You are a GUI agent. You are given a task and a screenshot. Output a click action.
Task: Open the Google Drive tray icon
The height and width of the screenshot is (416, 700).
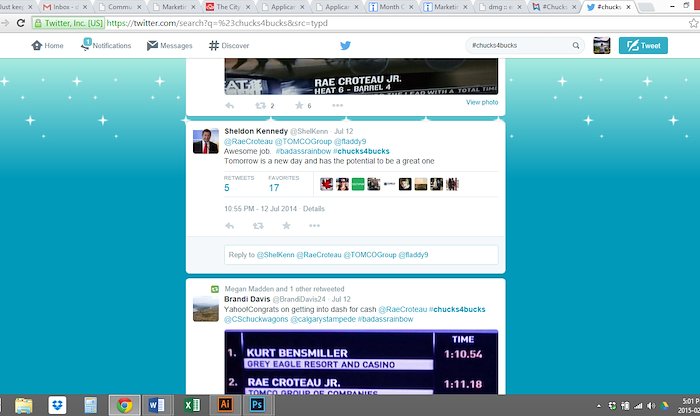point(665,406)
